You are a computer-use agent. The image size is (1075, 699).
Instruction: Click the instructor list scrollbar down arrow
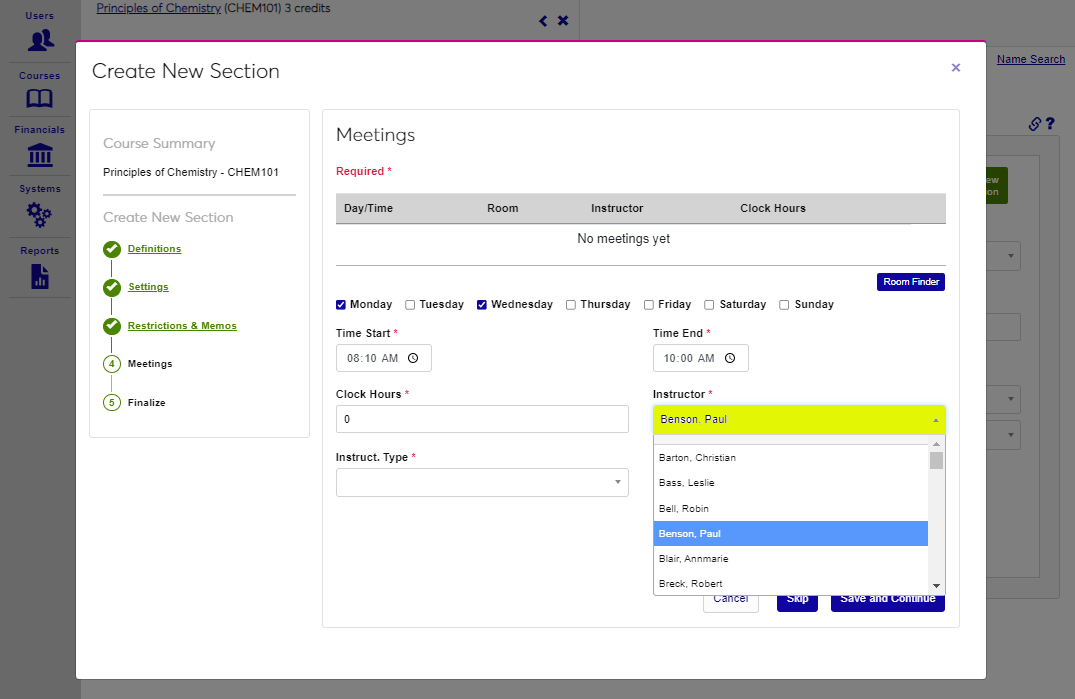(936, 586)
